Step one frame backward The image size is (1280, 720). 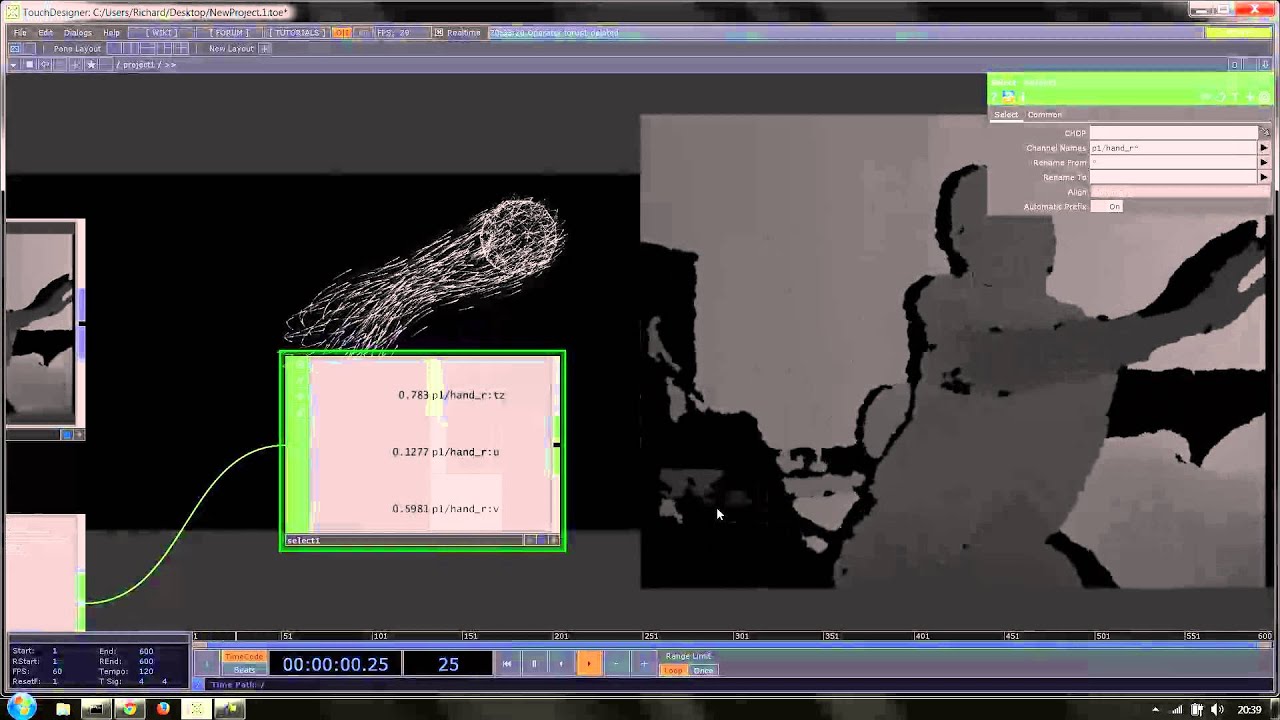coord(561,663)
